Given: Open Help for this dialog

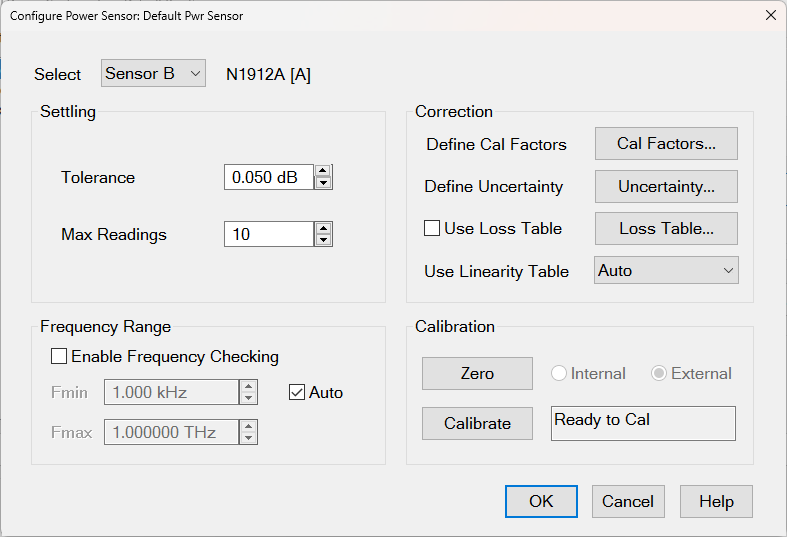Looking at the screenshot, I should click(716, 501).
